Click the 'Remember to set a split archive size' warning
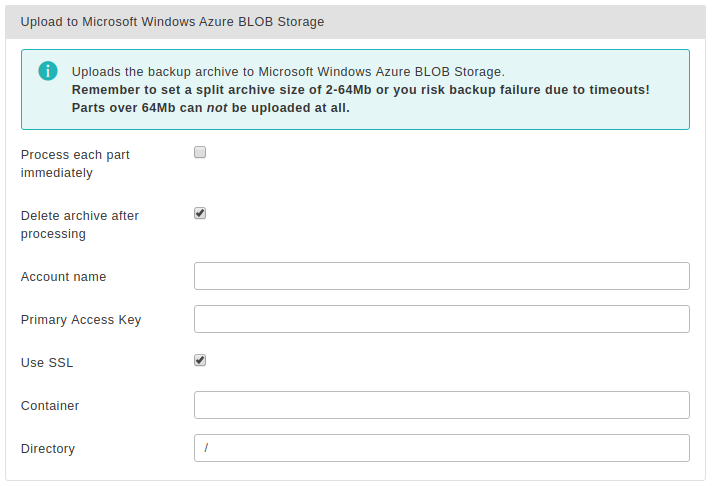714x486 pixels. pos(361,90)
